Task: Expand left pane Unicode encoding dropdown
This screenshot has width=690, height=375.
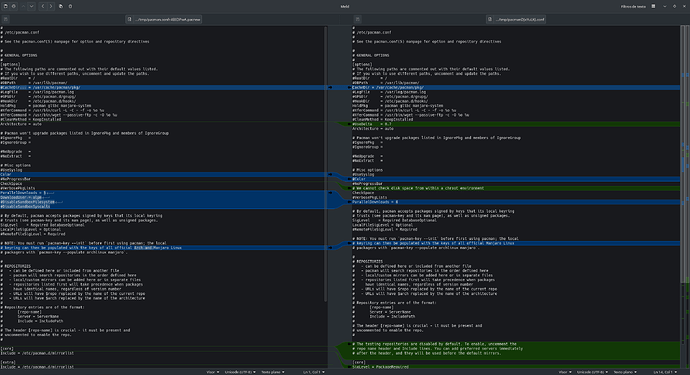Action: pyautogui.click(x=240, y=372)
